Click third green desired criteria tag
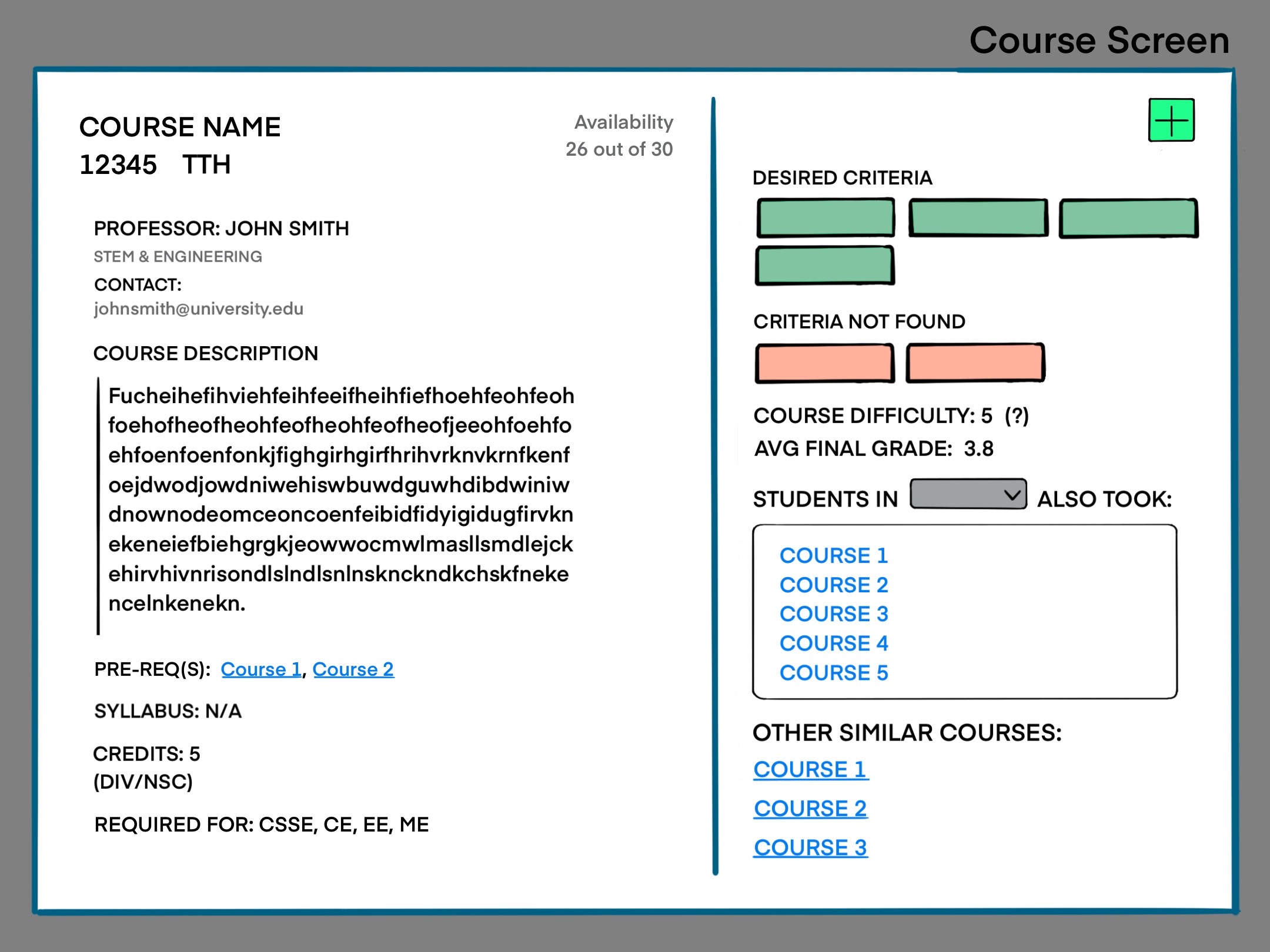This screenshot has width=1270, height=952. click(x=1128, y=218)
